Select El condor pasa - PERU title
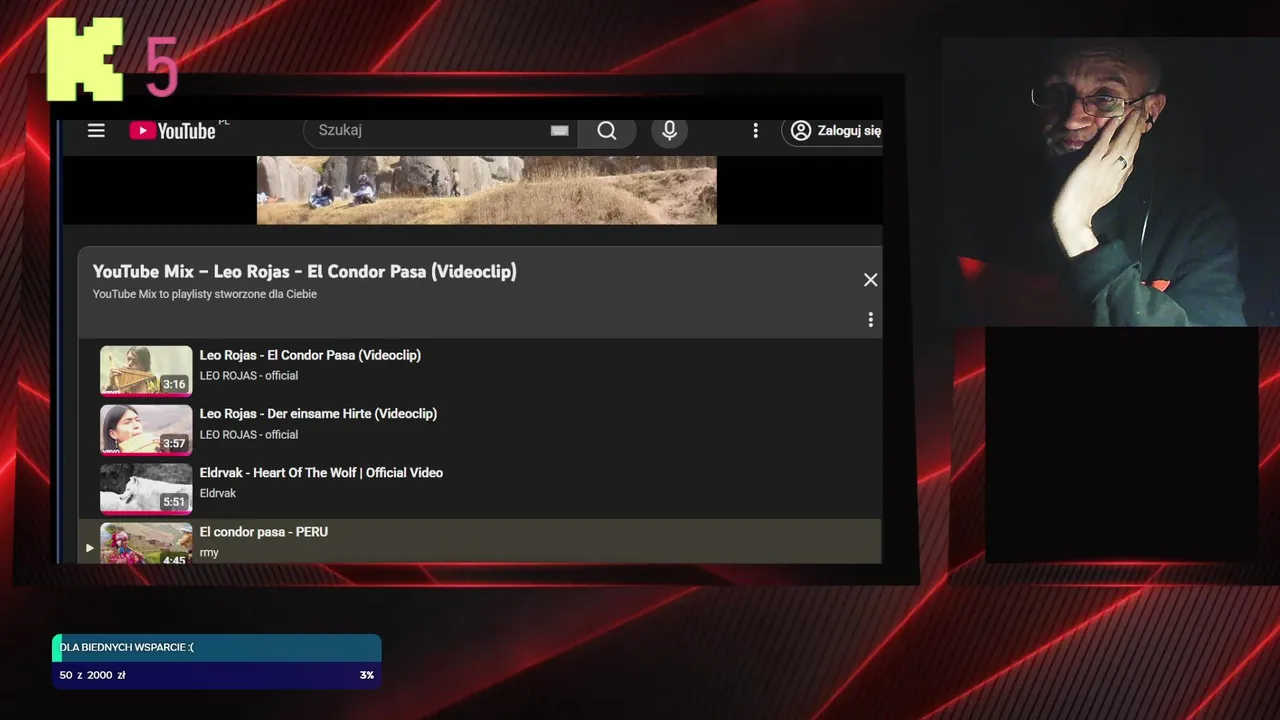The image size is (1280, 720). [x=264, y=532]
